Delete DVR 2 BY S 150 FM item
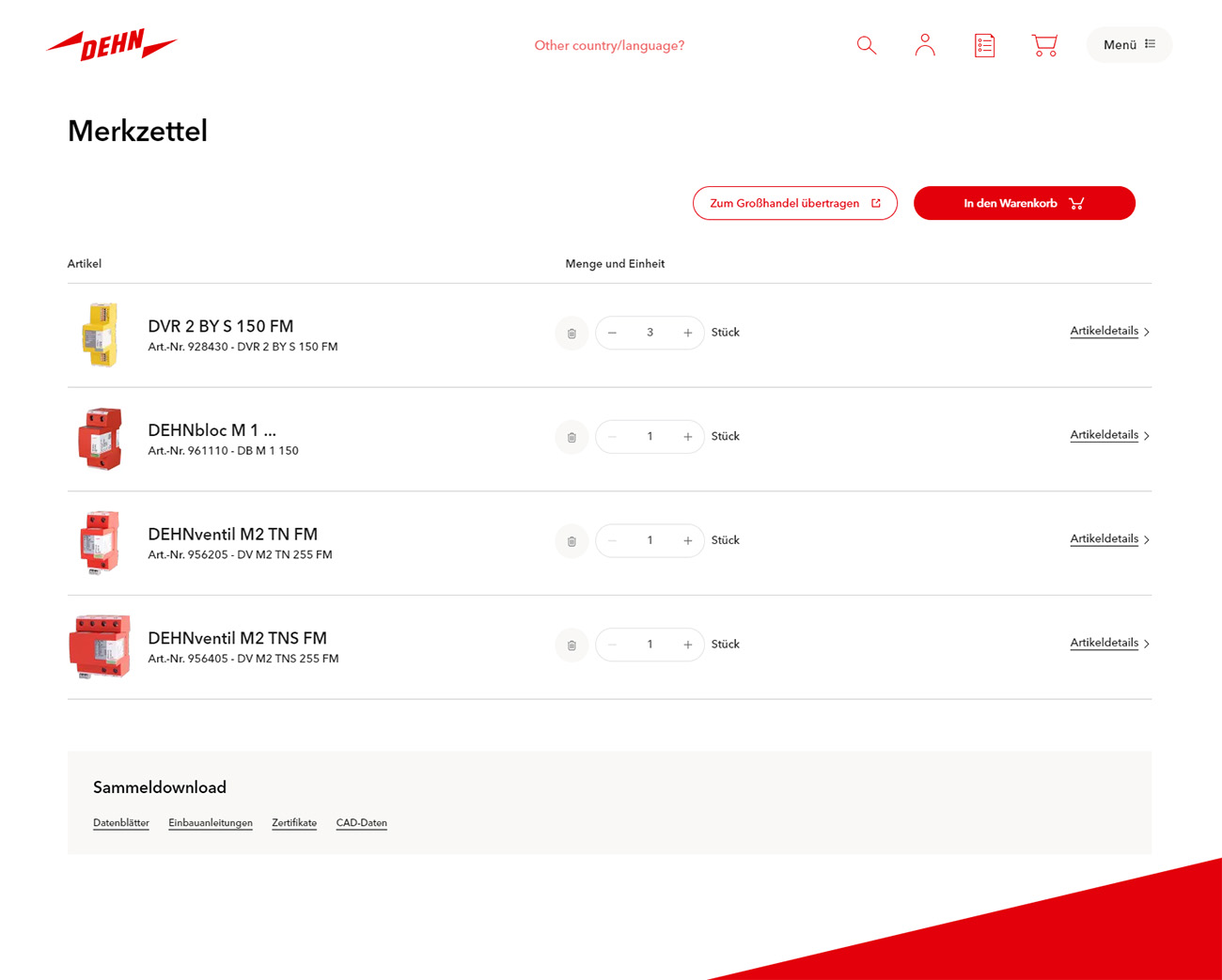This screenshot has height=980, width=1222. tap(572, 333)
